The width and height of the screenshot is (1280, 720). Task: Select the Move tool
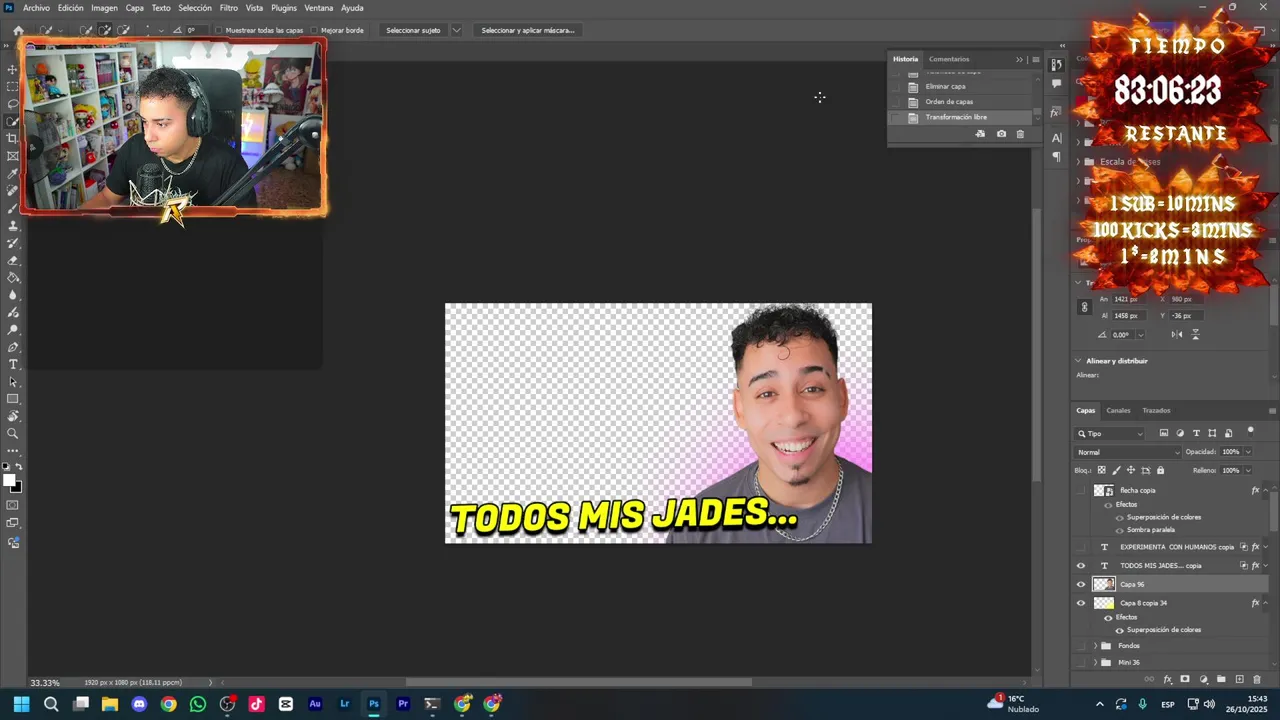(13, 70)
